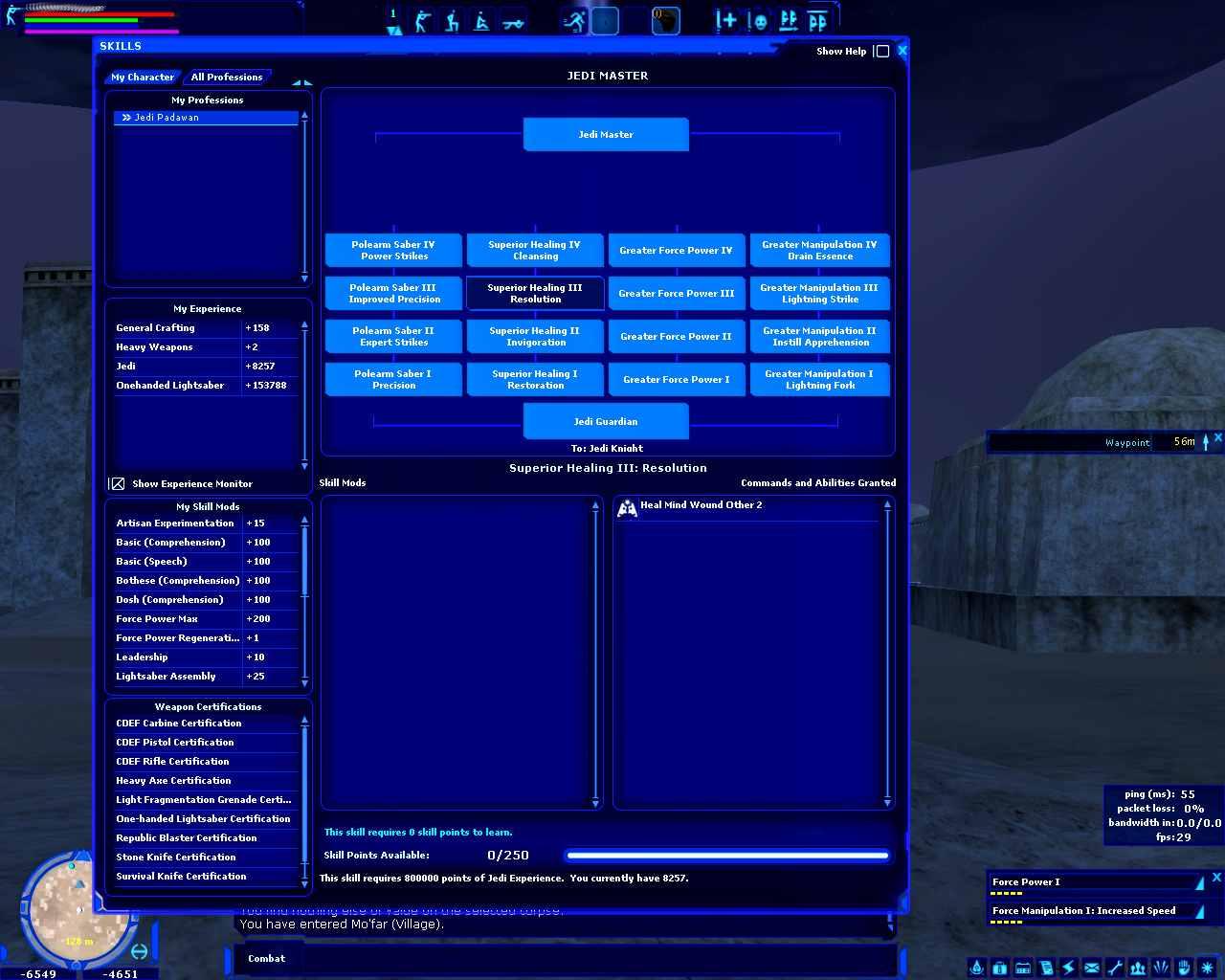Close the Force Power buff window
The width and height of the screenshot is (1225, 980).
[x=1216, y=877]
